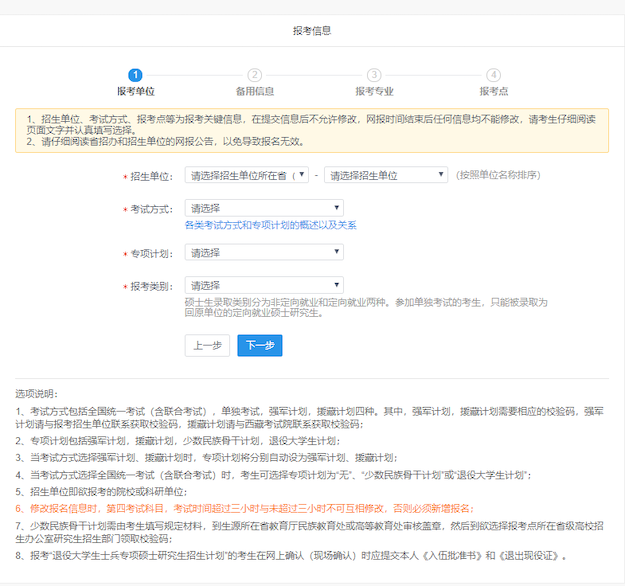Image resolution: width=625 pixels, height=586 pixels.
Task: Open the 报考类别 dropdown
Action: (264, 285)
